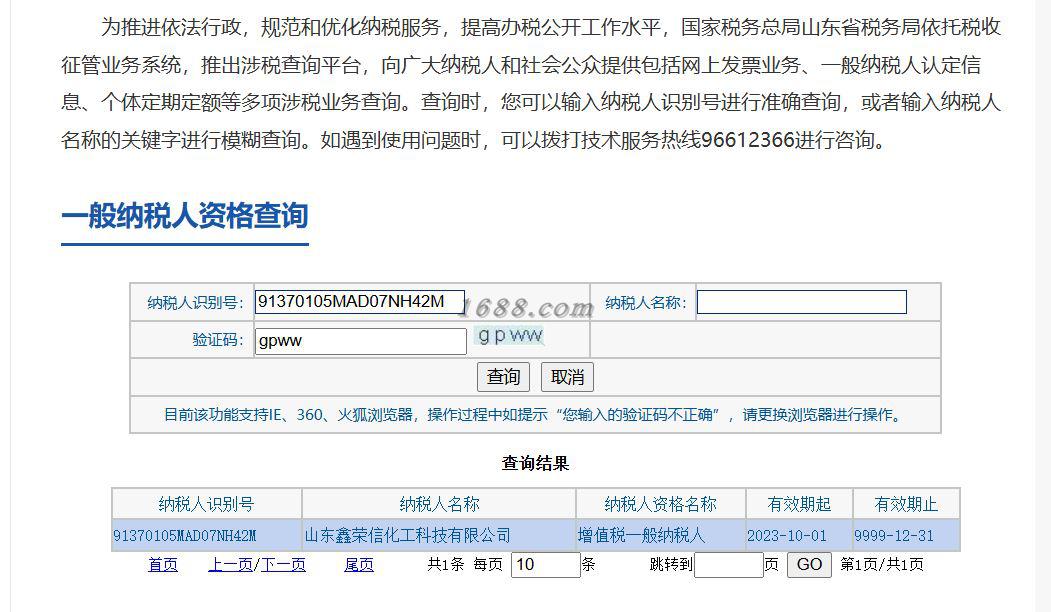Click the 纳税人名称 empty input field
The width and height of the screenshot is (1051, 612).
click(x=802, y=302)
